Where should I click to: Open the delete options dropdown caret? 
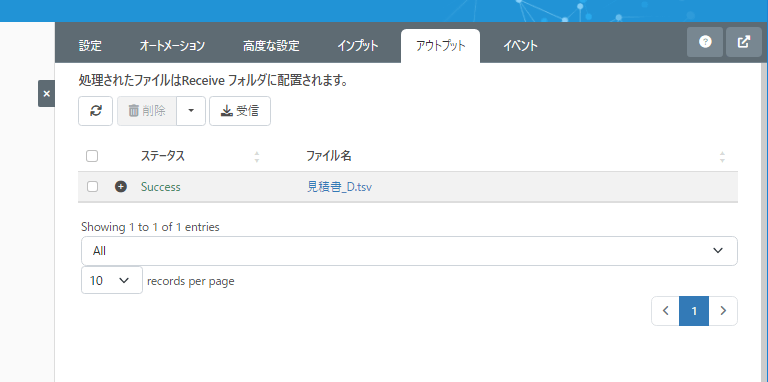(191, 111)
